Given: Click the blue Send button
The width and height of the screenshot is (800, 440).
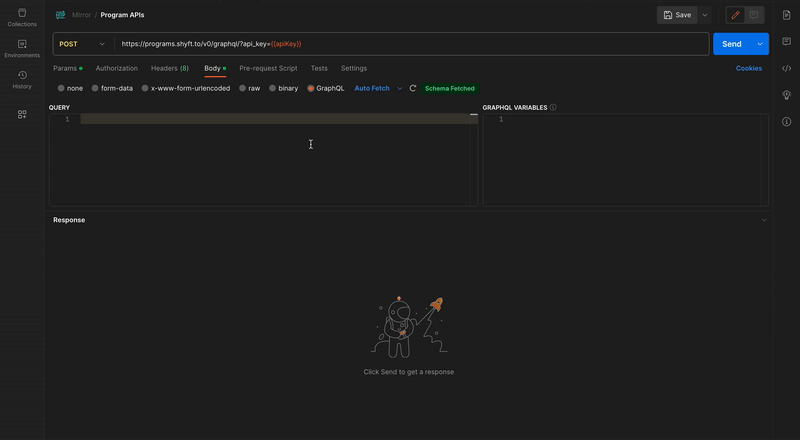Looking at the screenshot, I should click(x=731, y=44).
